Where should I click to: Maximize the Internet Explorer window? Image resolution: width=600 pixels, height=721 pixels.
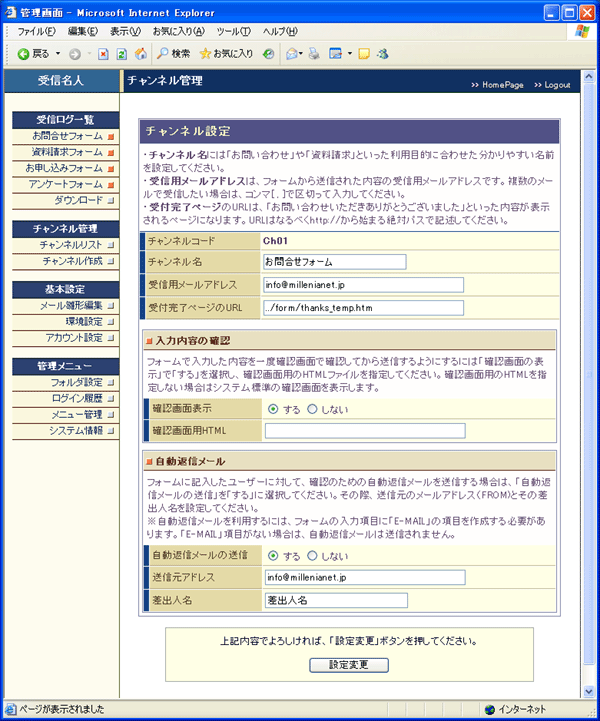coord(569,12)
